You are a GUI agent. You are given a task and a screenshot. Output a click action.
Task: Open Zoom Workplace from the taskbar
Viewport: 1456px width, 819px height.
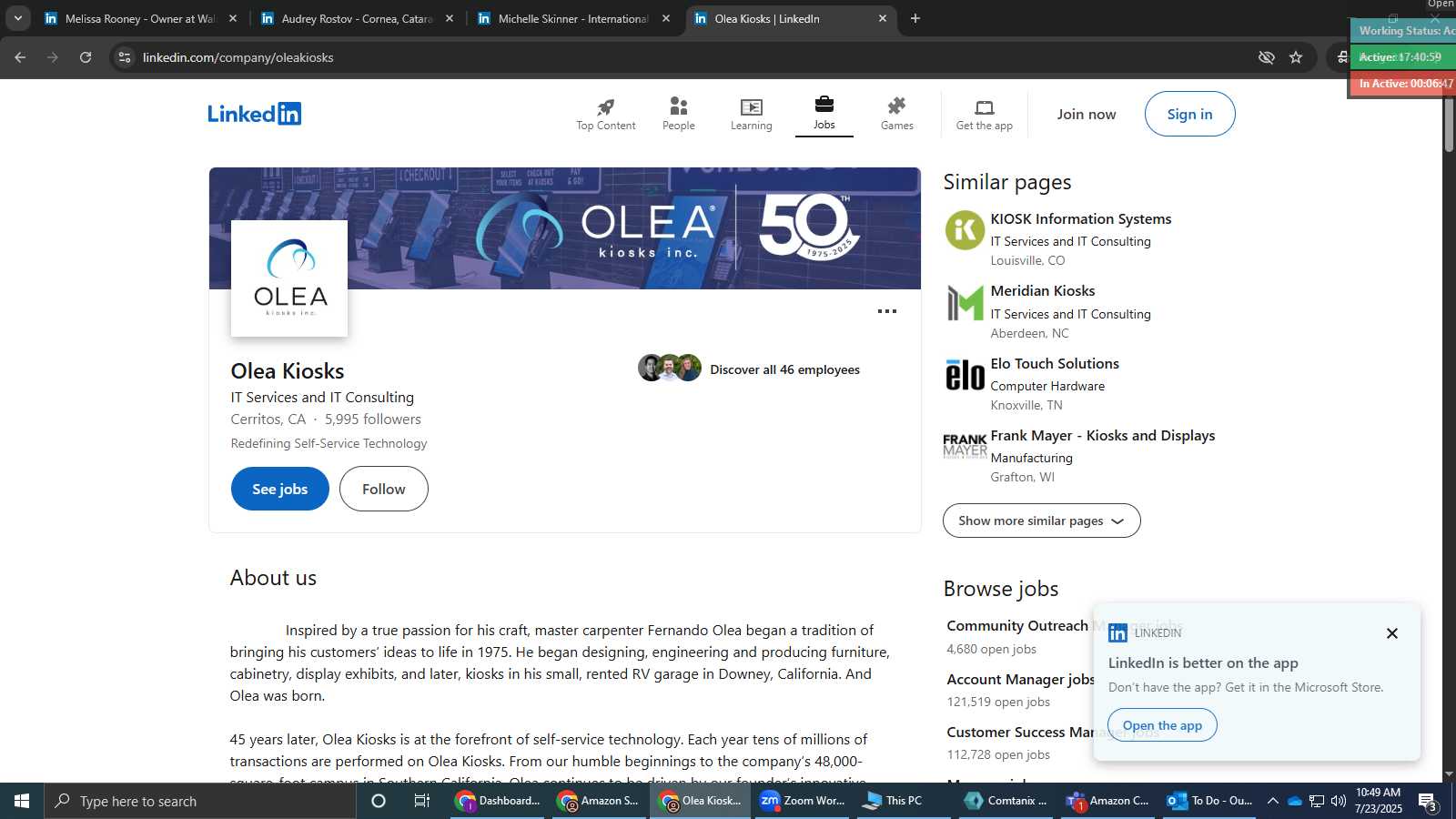(x=803, y=801)
